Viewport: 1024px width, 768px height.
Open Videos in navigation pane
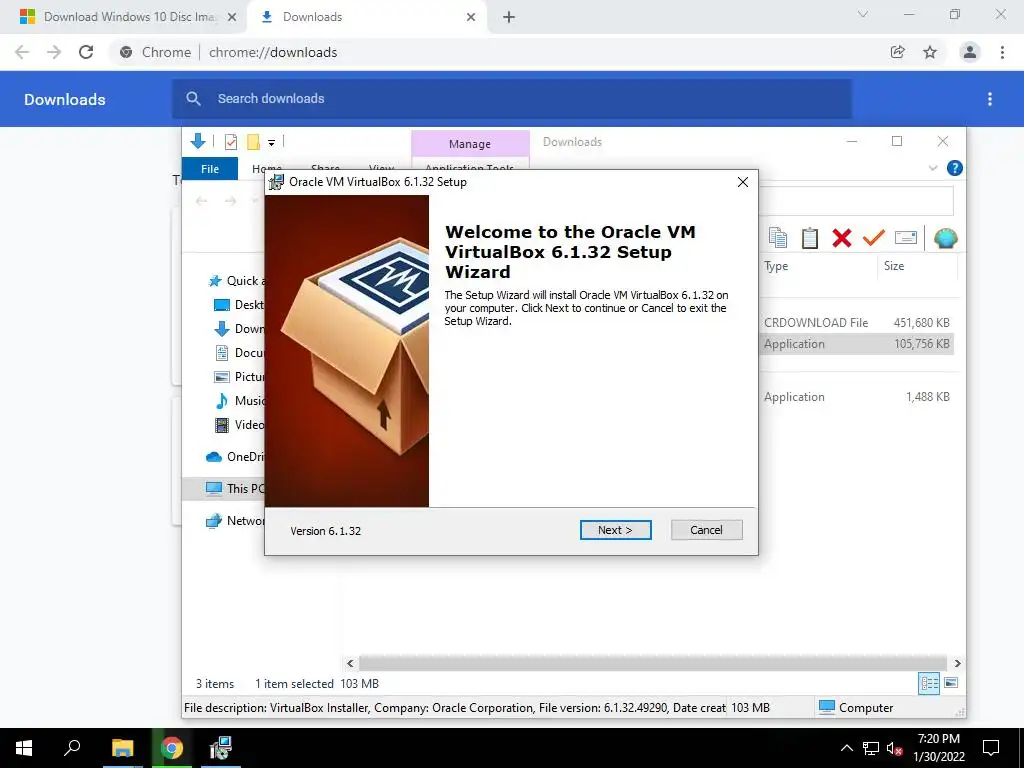tap(239, 425)
